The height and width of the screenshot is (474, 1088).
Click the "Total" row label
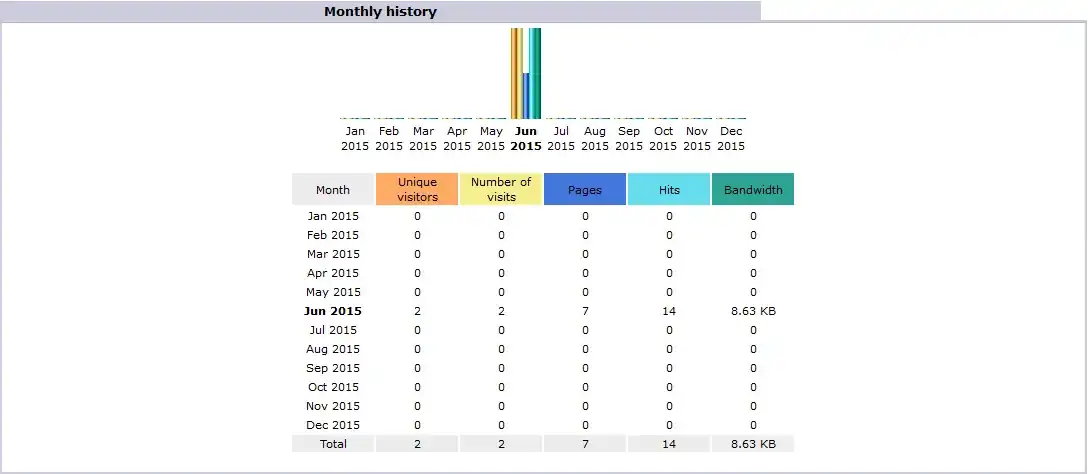coord(333,443)
